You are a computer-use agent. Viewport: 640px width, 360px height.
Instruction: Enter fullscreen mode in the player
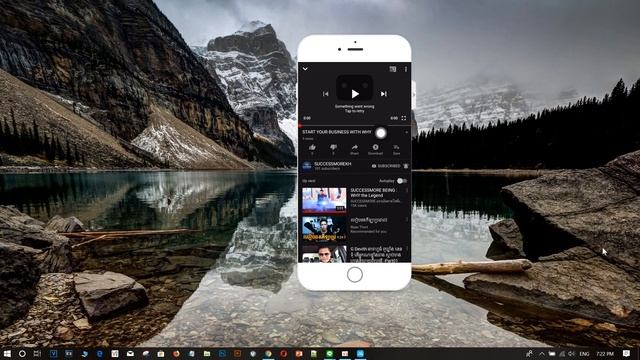click(404, 118)
